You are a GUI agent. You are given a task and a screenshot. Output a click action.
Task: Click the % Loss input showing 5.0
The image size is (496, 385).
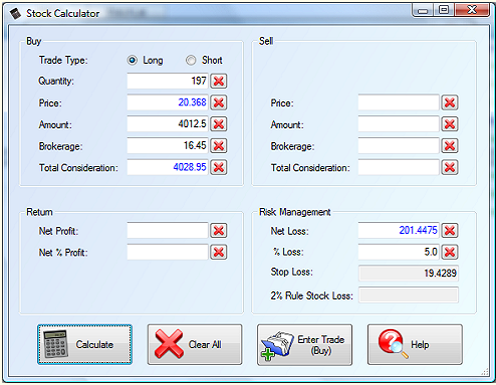[399, 252]
